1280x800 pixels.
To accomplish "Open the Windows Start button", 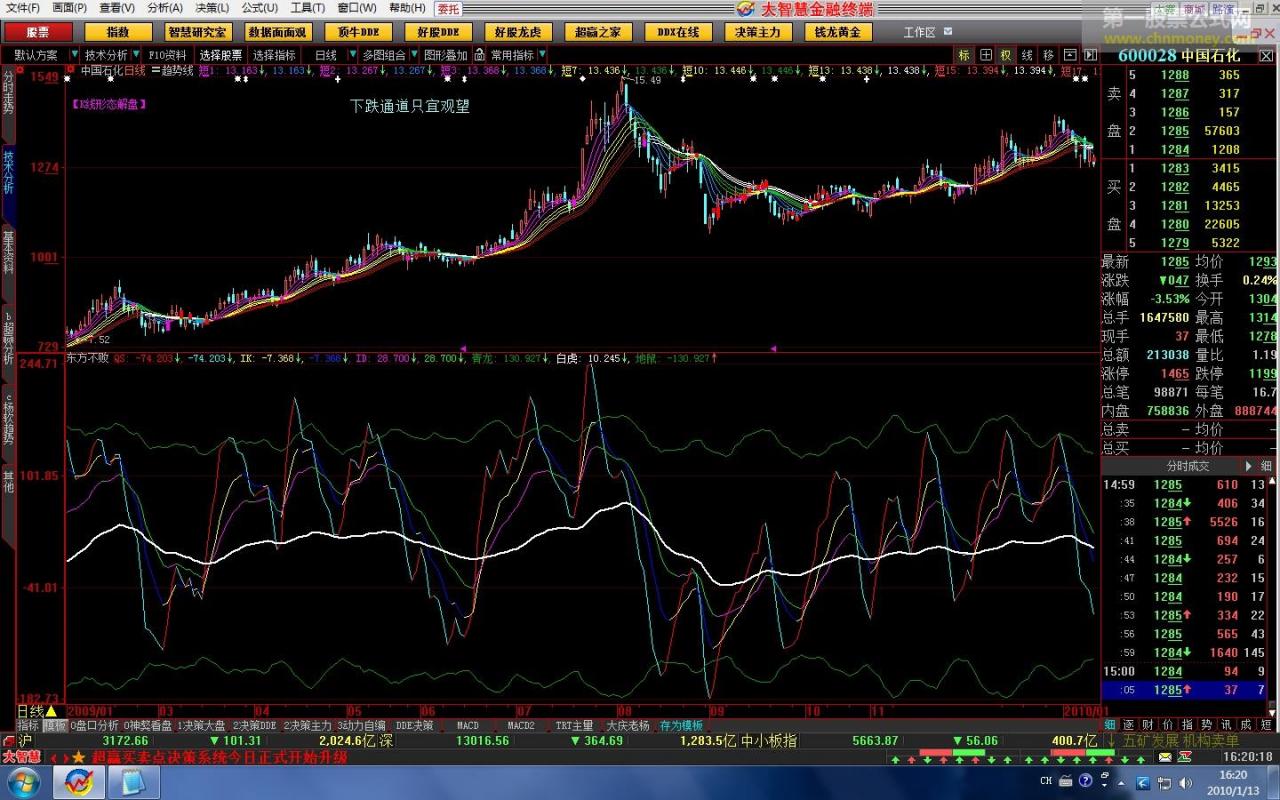I will pos(24,781).
